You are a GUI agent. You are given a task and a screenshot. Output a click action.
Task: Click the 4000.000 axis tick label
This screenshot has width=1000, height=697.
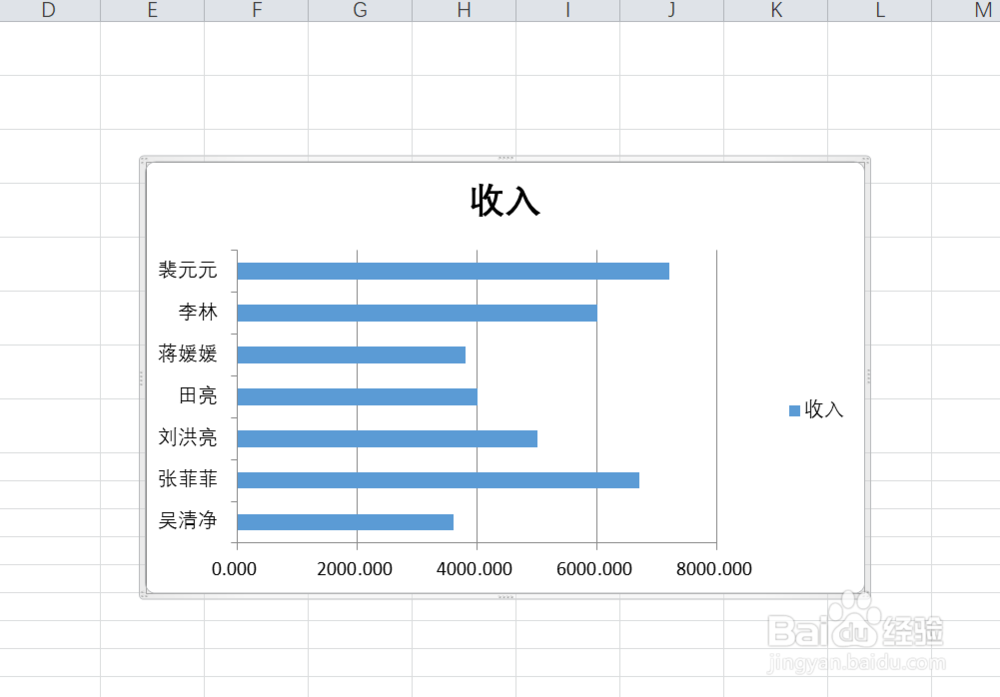coord(475,569)
